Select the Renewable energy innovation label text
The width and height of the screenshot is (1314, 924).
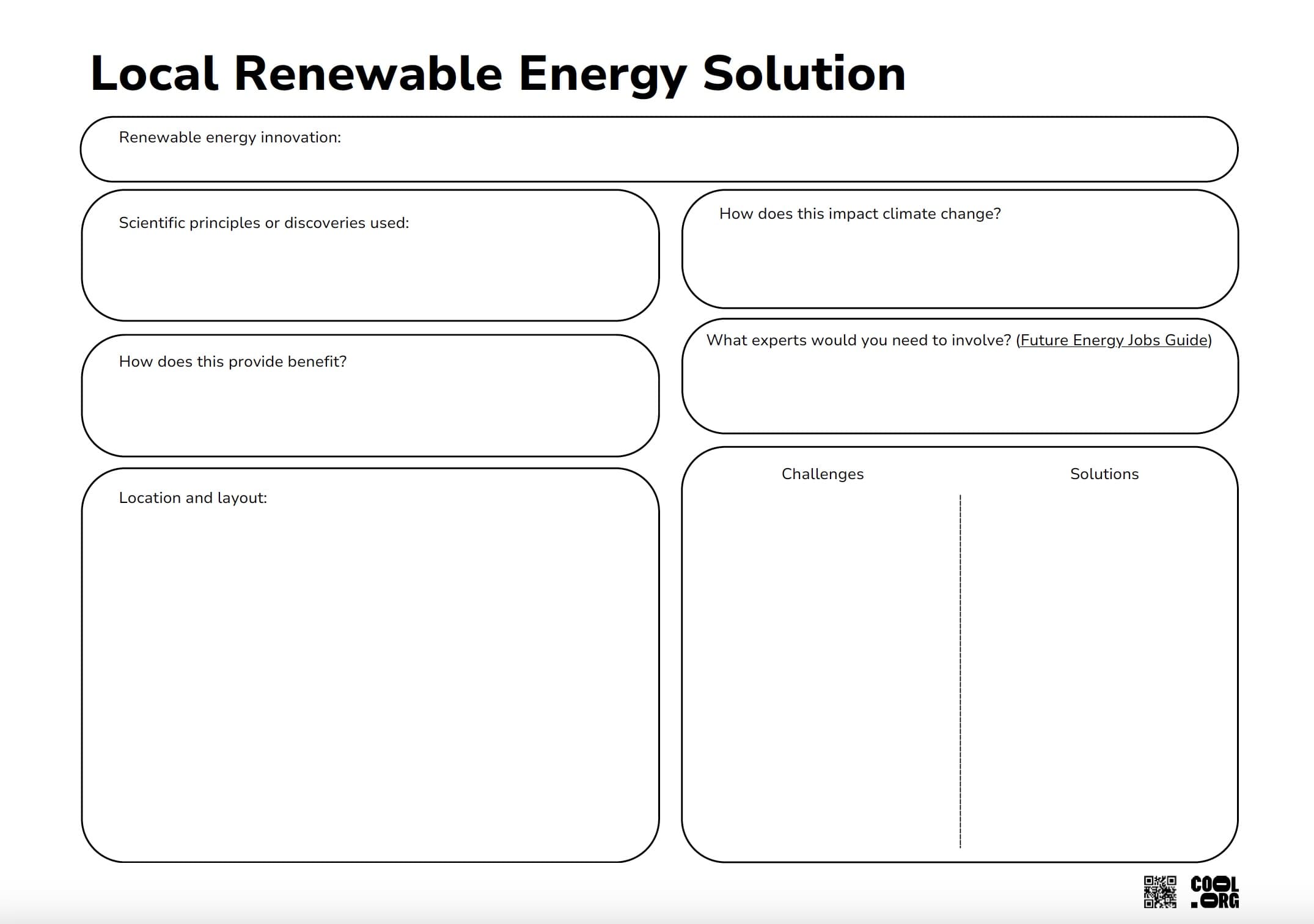tap(230, 137)
